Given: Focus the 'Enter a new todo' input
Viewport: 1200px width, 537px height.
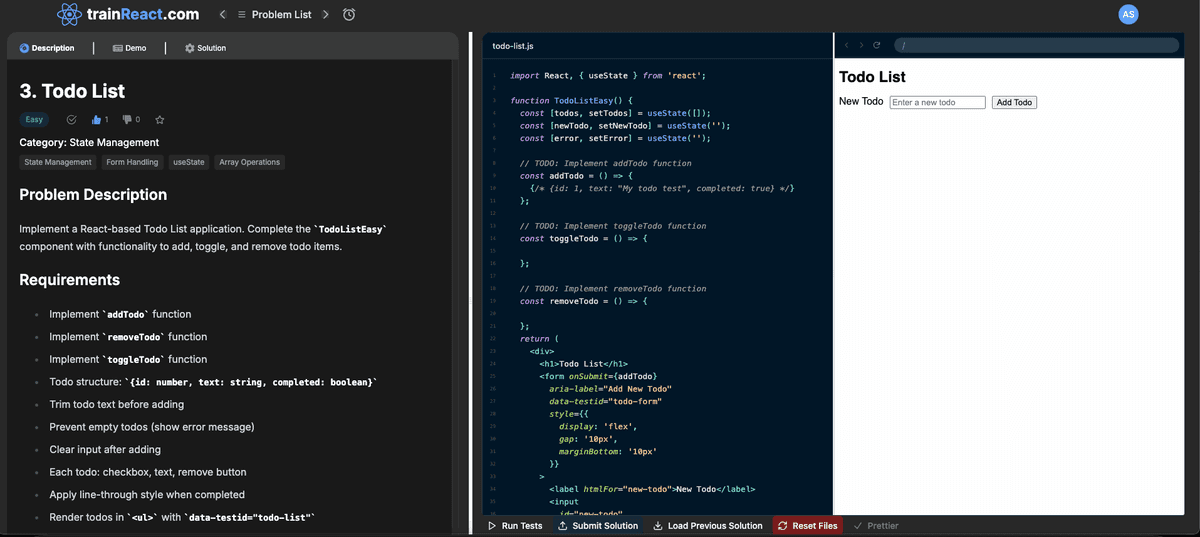Looking at the screenshot, I should click(938, 102).
